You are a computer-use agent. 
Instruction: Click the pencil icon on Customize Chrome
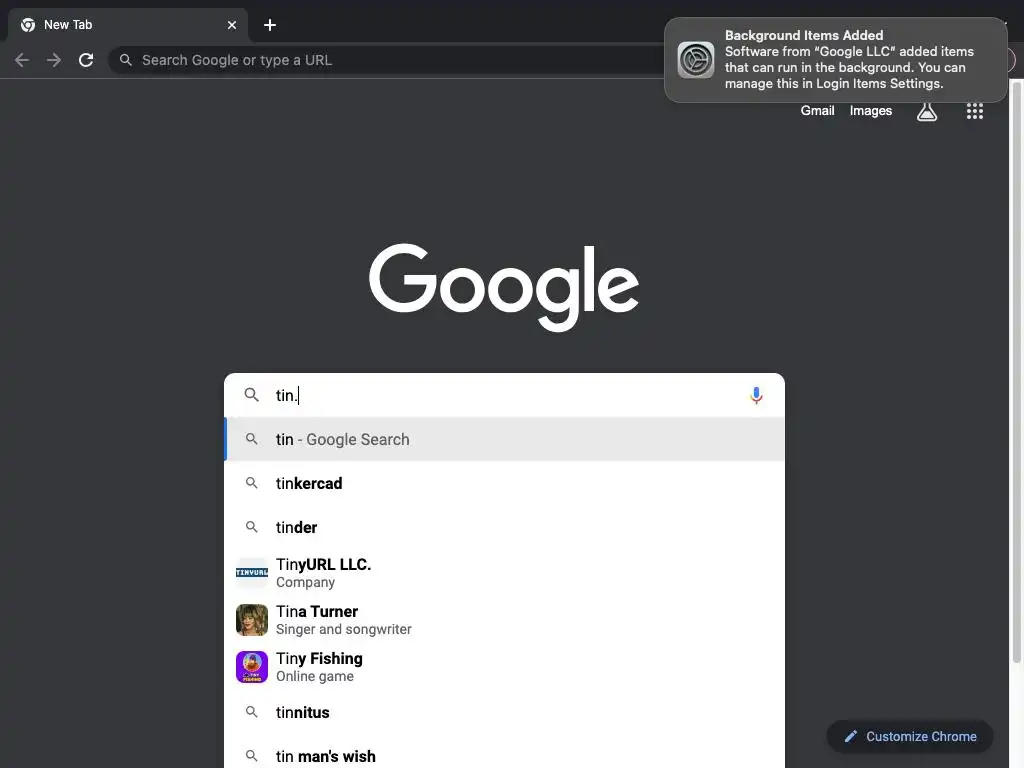pyautogui.click(x=850, y=736)
